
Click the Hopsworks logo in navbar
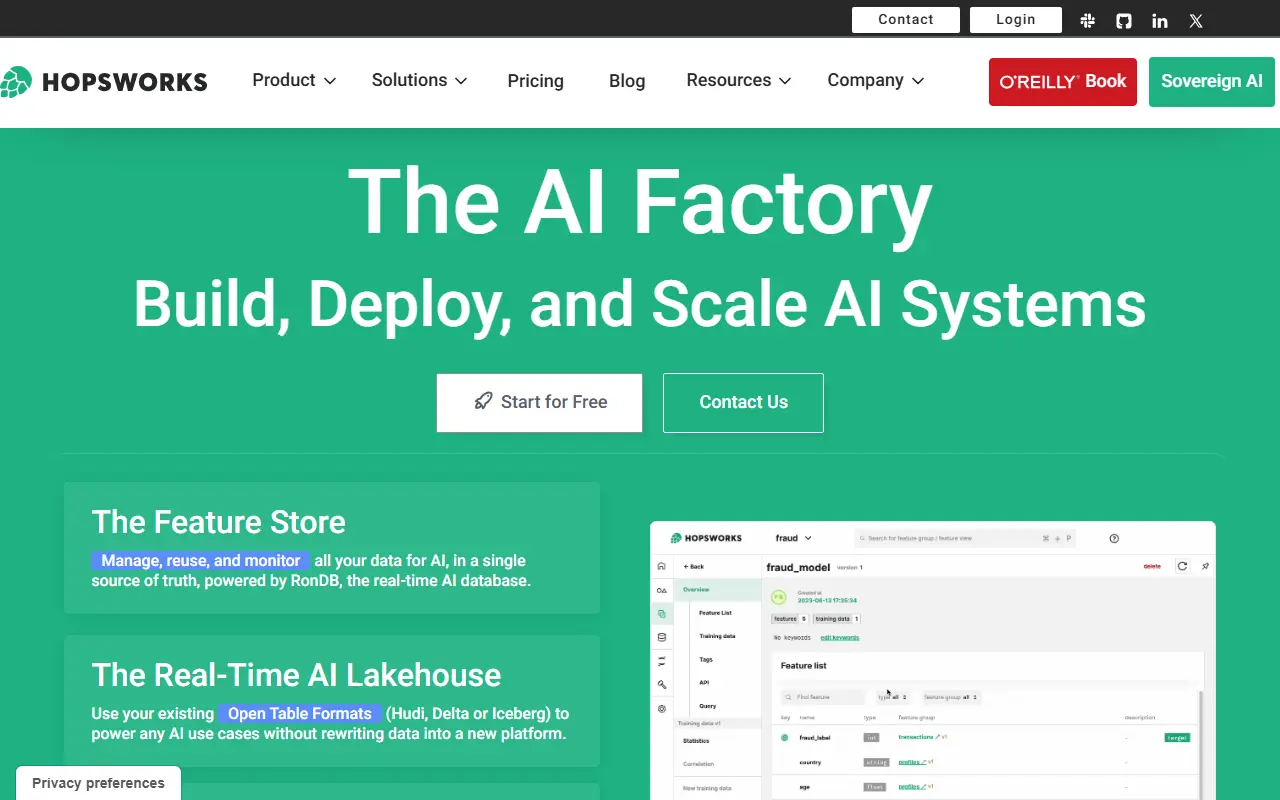(104, 82)
